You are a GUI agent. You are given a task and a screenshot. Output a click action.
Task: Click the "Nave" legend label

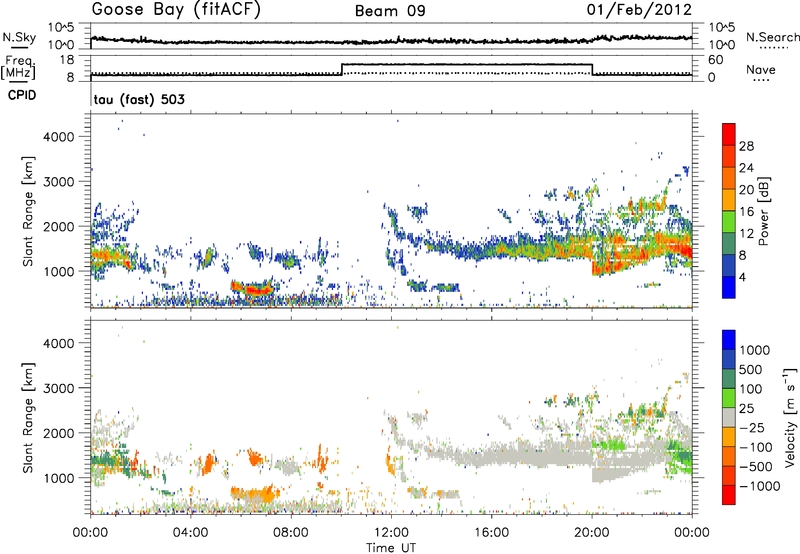coord(761,69)
